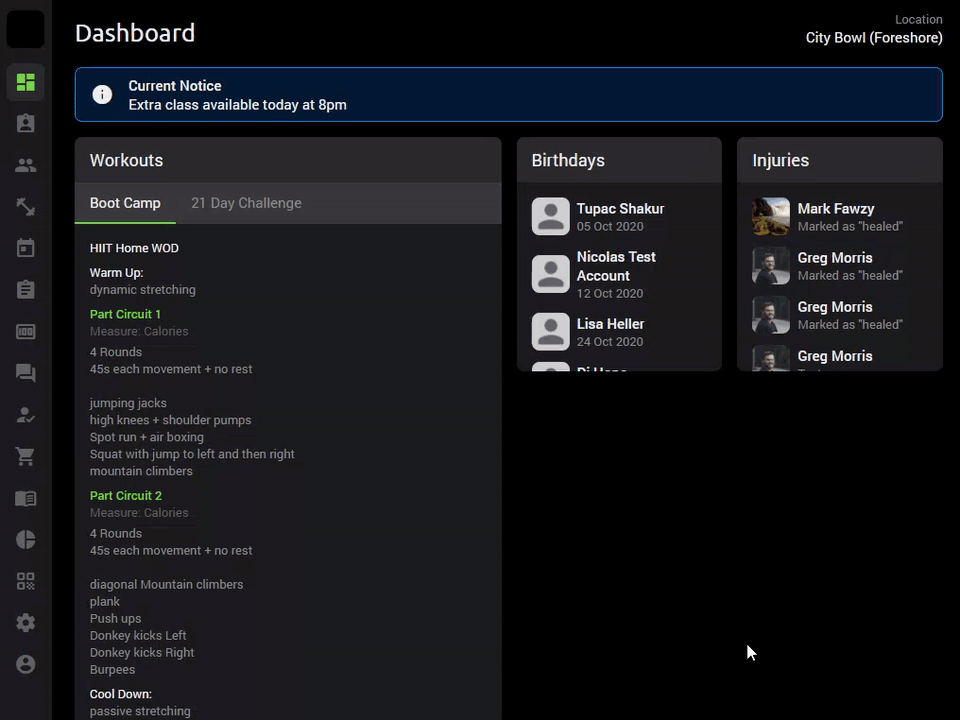Click 'high knees + shoulder pumps' line

tap(170, 420)
